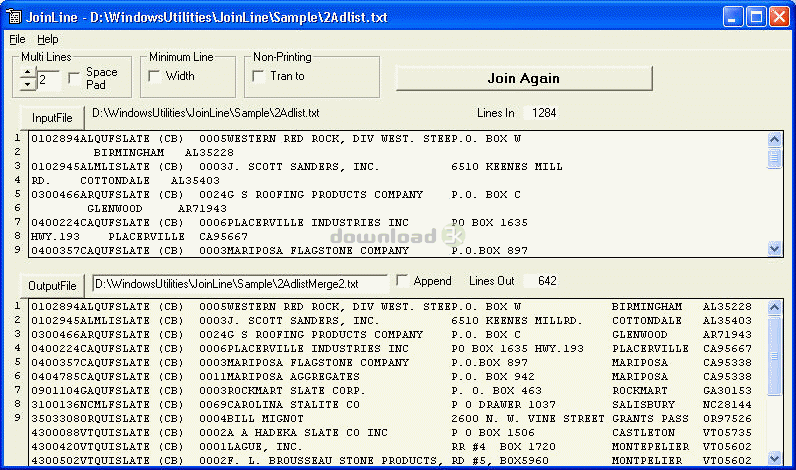Open the Help menu
Image resolution: width=796 pixels, height=470 pixels.
coord(48,39)
